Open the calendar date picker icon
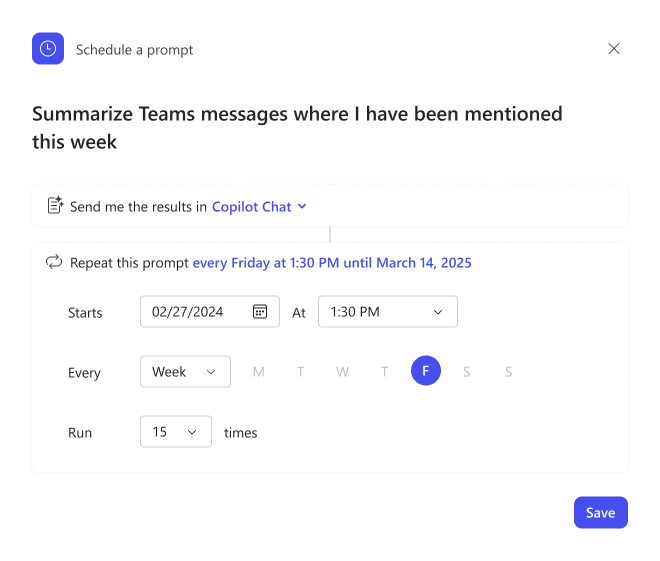The image size is (660, 561). click(x=260, y=311)
